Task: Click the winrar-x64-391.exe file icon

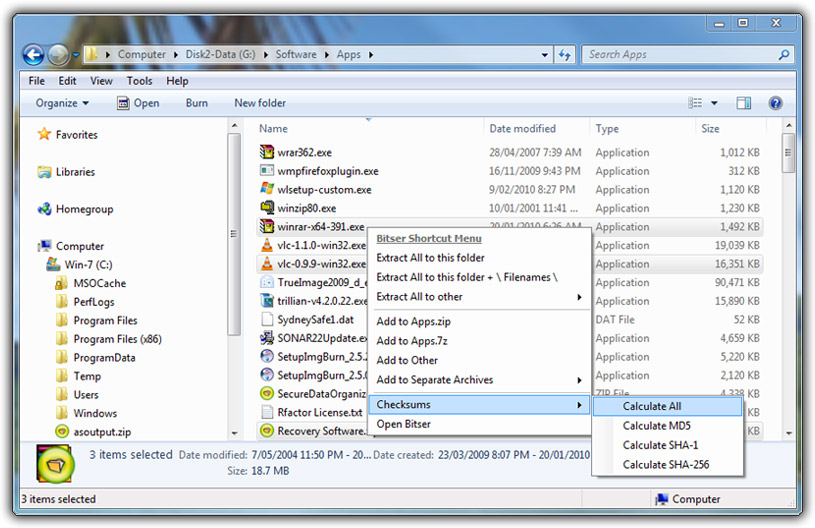Action: 267,226
